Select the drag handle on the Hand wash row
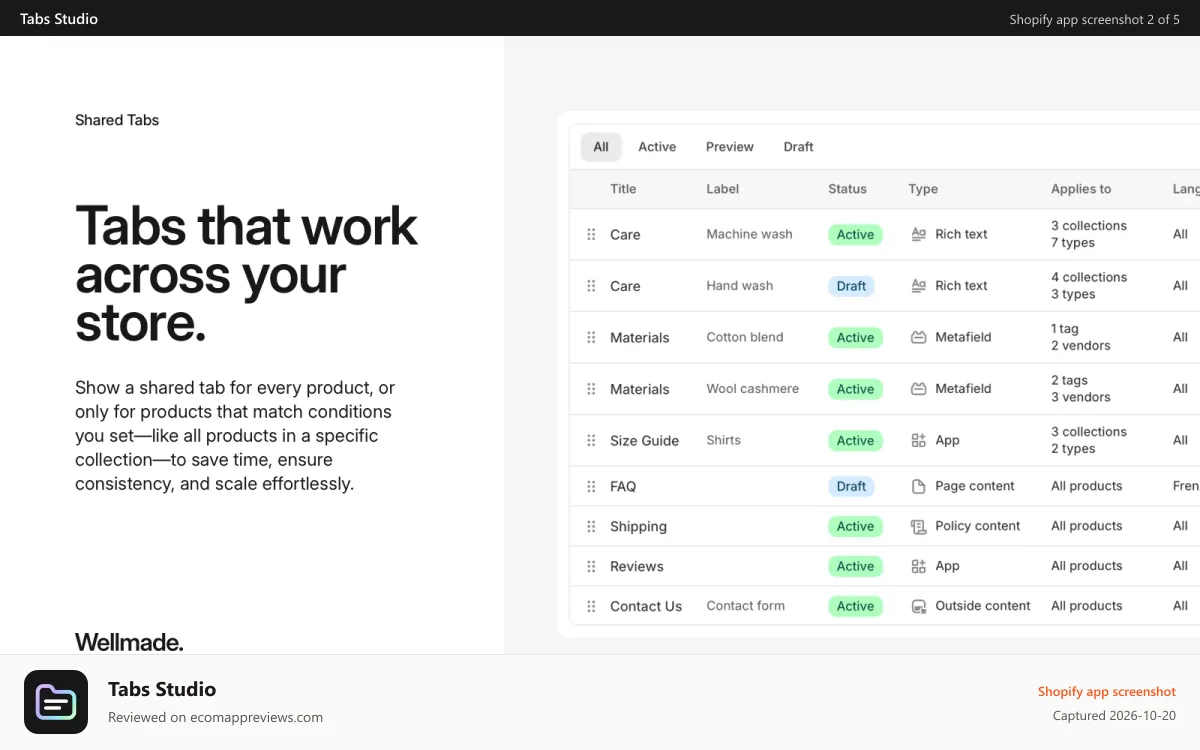This screenshot has height=750, width=1200. point(591,286)
